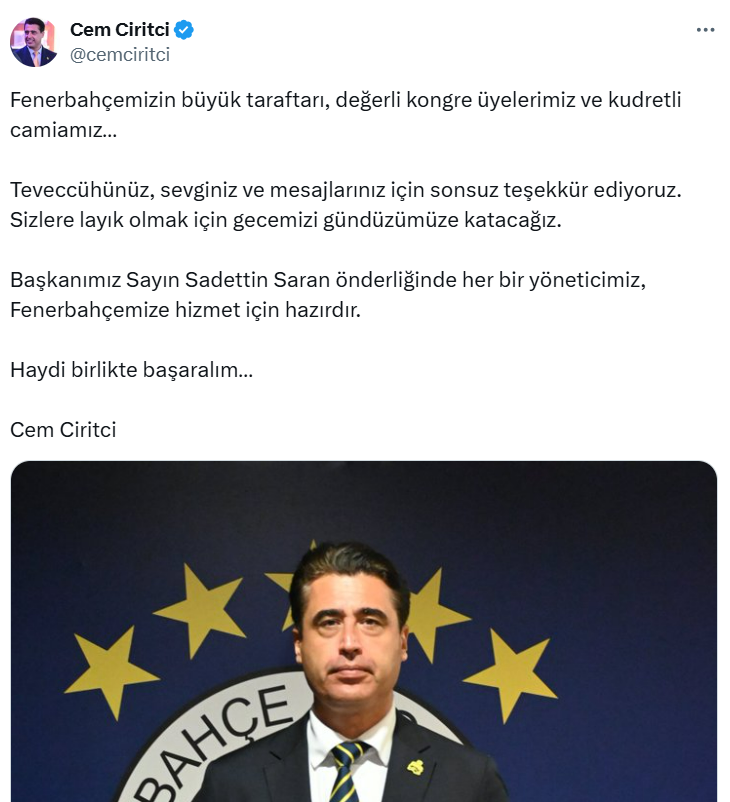Open the three-dot more options menu
This screenshot has width=730, height=802.
click(705, 30)
